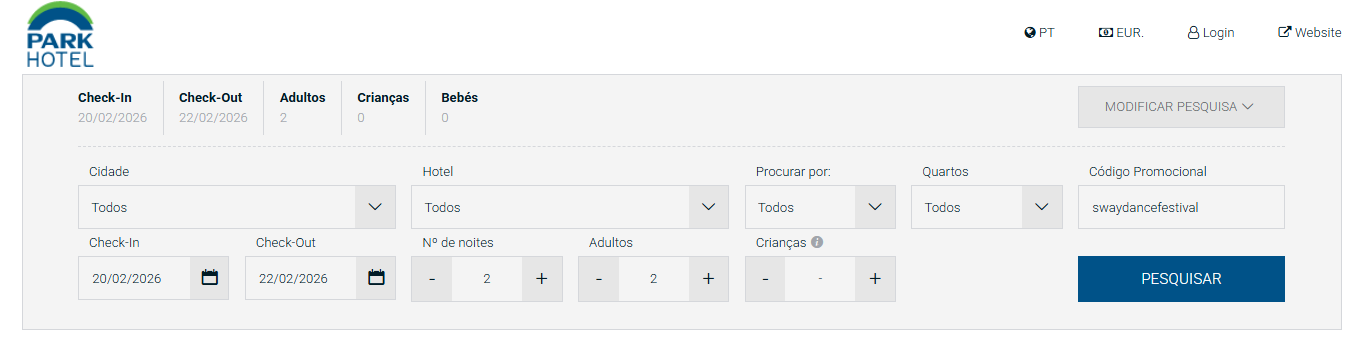The image size is (1353, 363).
Task: Open the external Website link
Action: [1310, 33]
